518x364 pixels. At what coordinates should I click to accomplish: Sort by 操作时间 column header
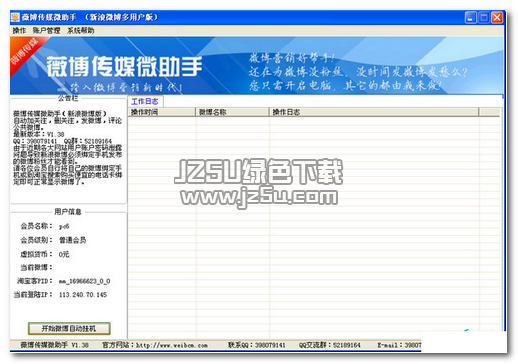click(162, 112)
